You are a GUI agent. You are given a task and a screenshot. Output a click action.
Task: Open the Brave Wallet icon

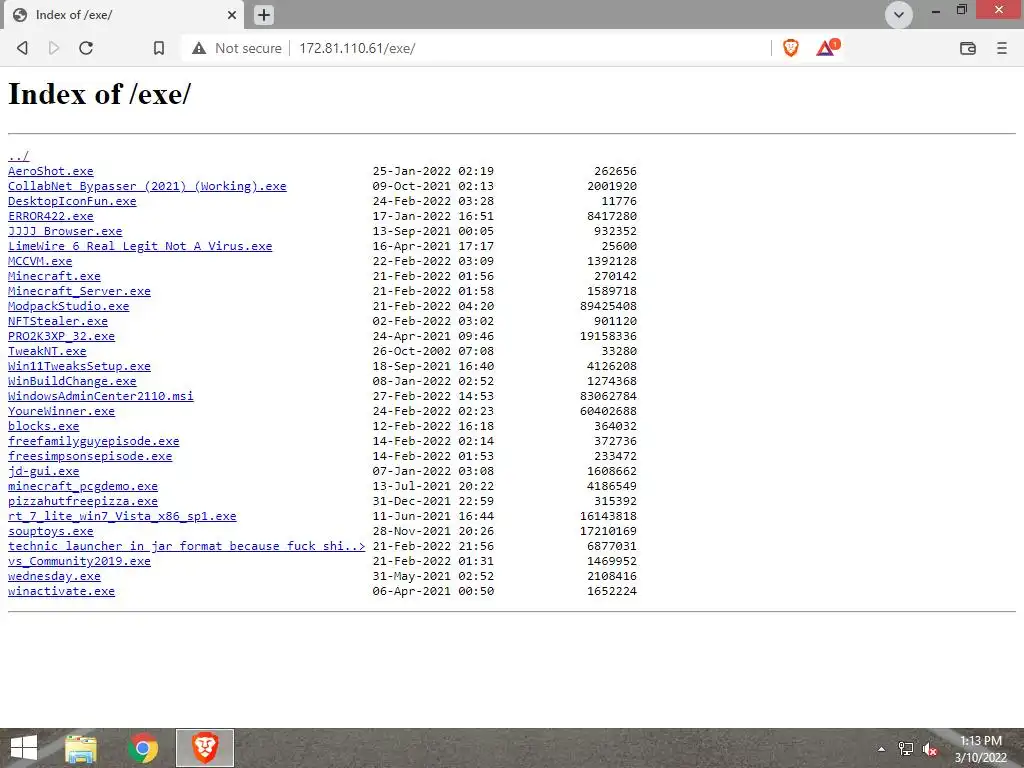tap(968, 48)
